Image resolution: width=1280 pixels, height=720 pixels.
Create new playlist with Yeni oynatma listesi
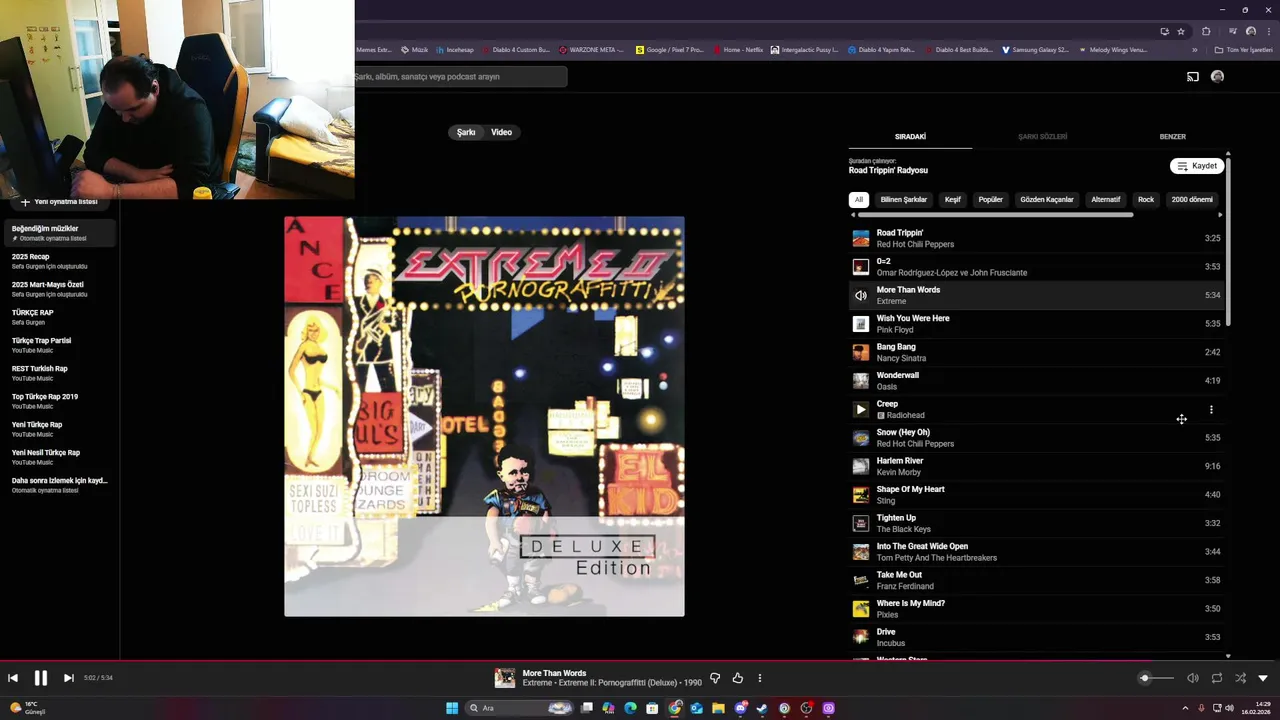pyautogui.click(x=58, y=202)
